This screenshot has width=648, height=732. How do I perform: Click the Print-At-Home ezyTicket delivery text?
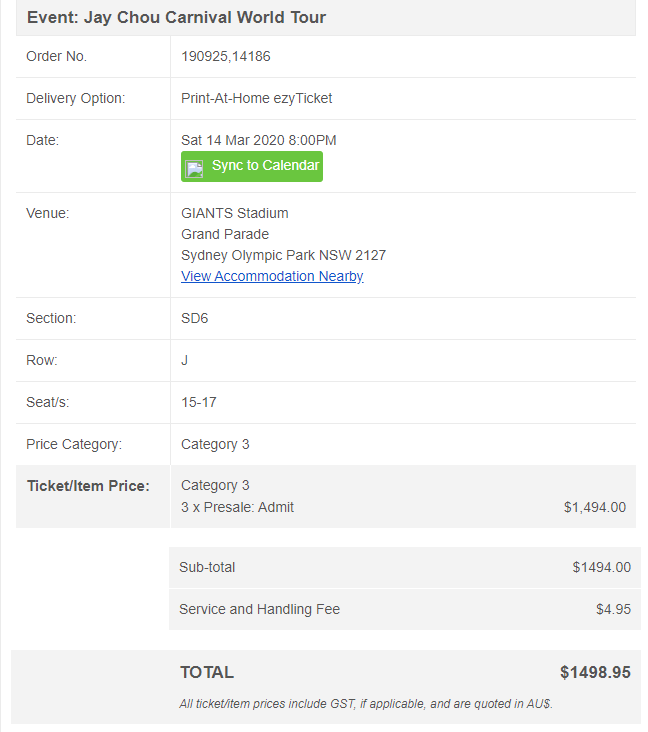coord(256,98)
